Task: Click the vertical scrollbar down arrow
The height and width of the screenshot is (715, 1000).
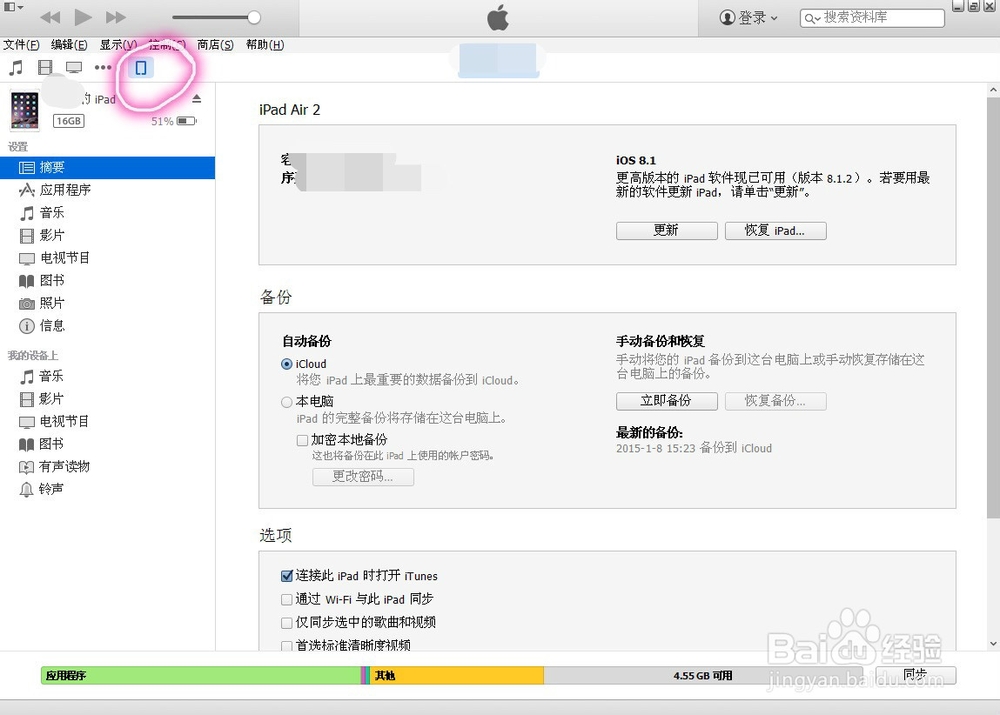Action: 993,644
